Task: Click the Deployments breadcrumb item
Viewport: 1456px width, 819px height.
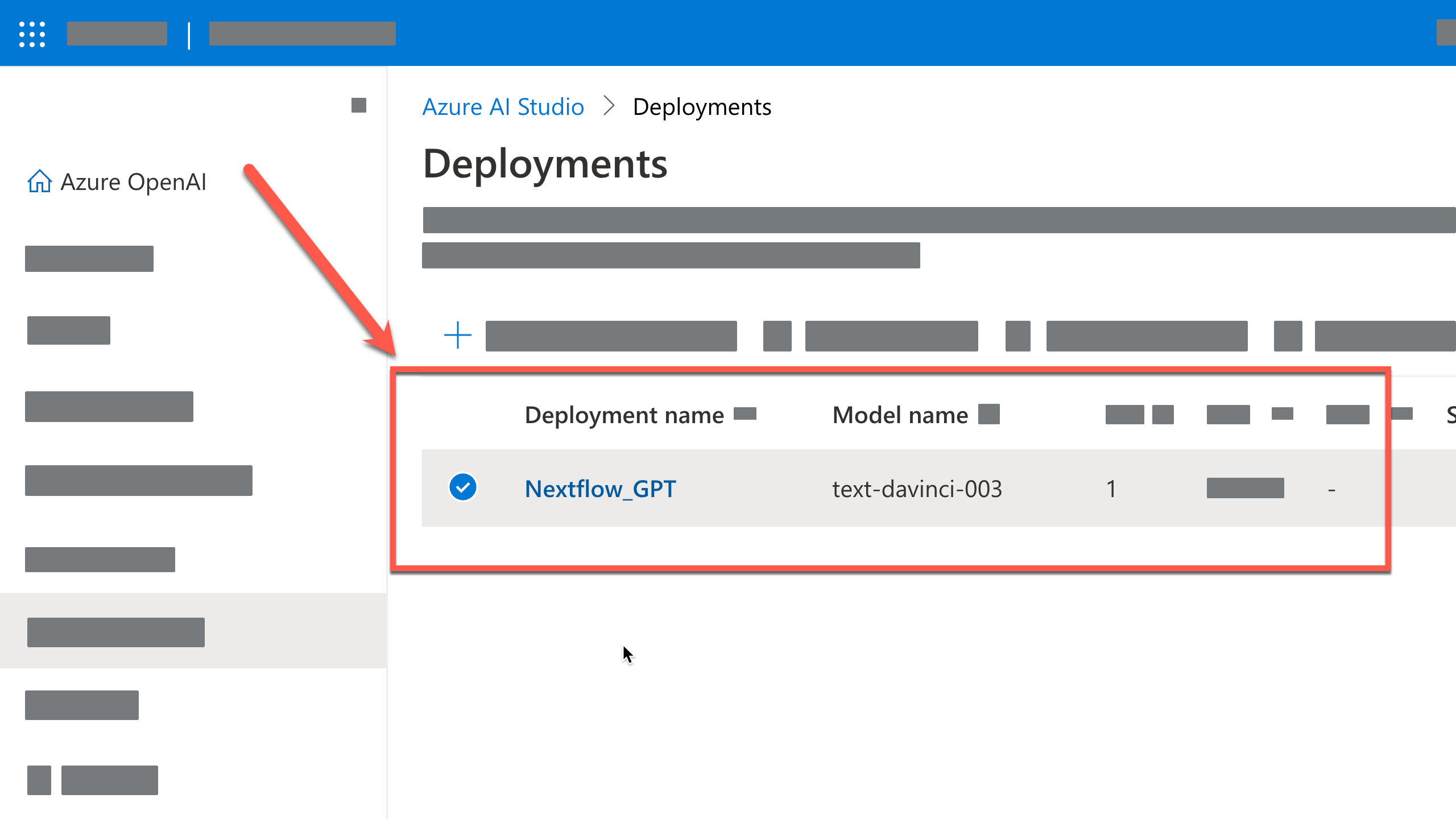Action: coord(702,107)
